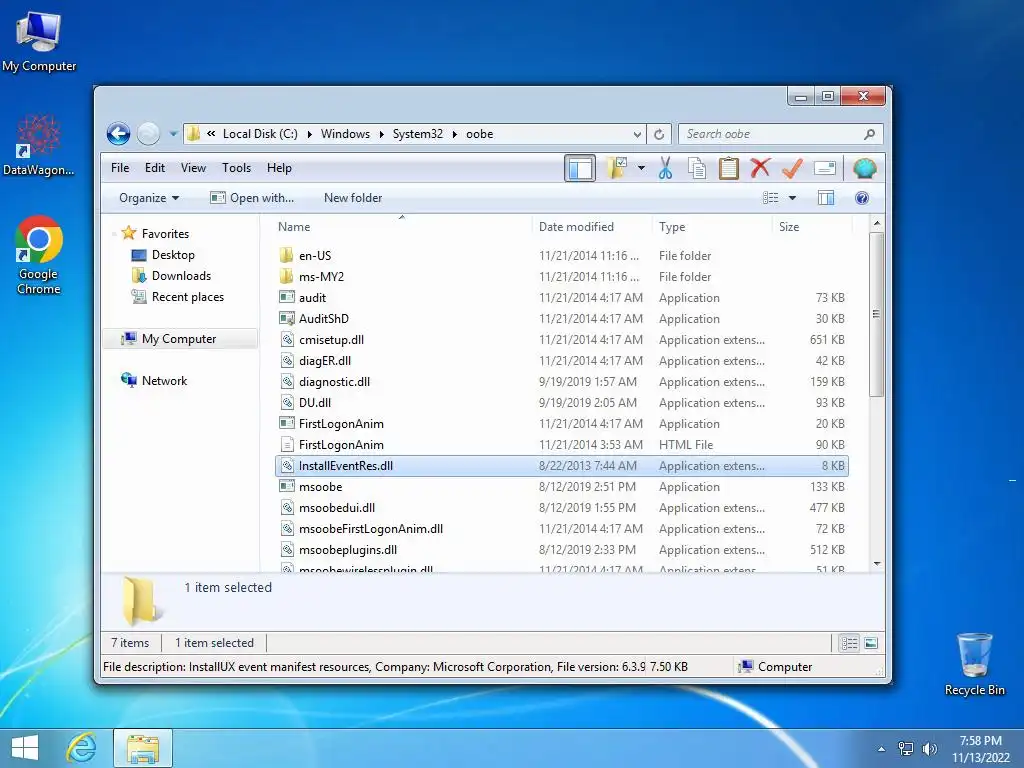Select the msoobe application icon
1024x768 pixels.
[x=287, y=487]
